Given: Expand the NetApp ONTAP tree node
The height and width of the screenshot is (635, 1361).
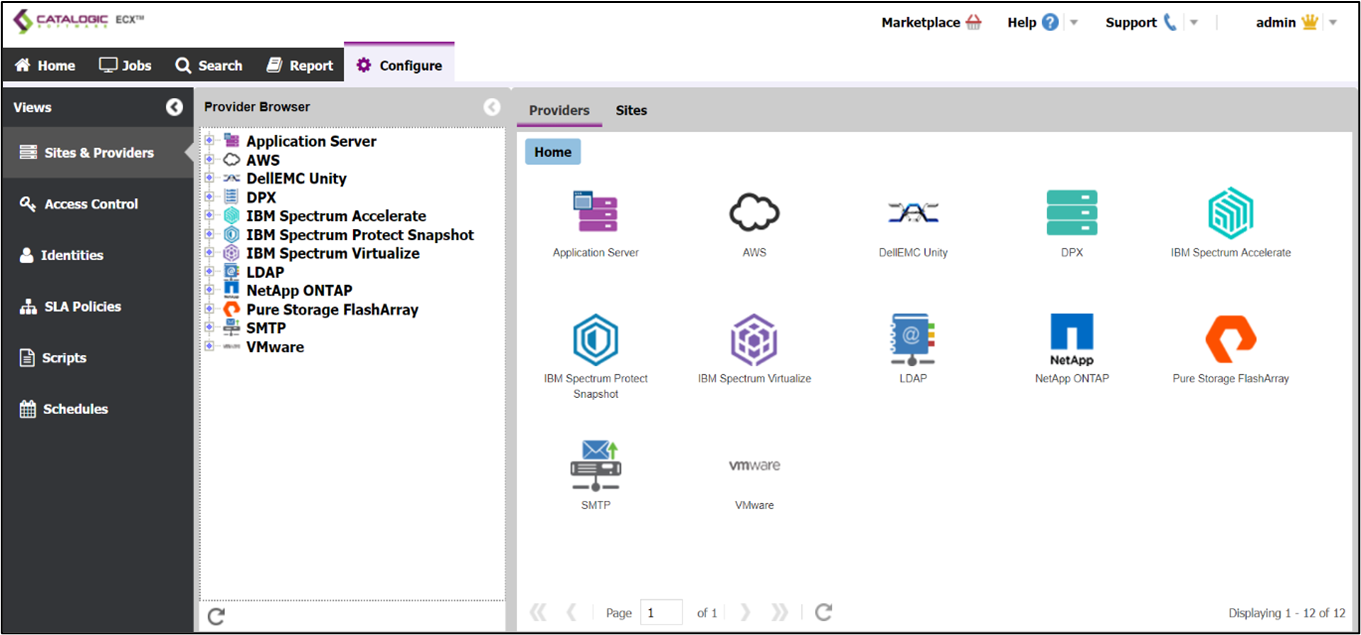Looking at the screenshot, I should click(x=210, y=290).
